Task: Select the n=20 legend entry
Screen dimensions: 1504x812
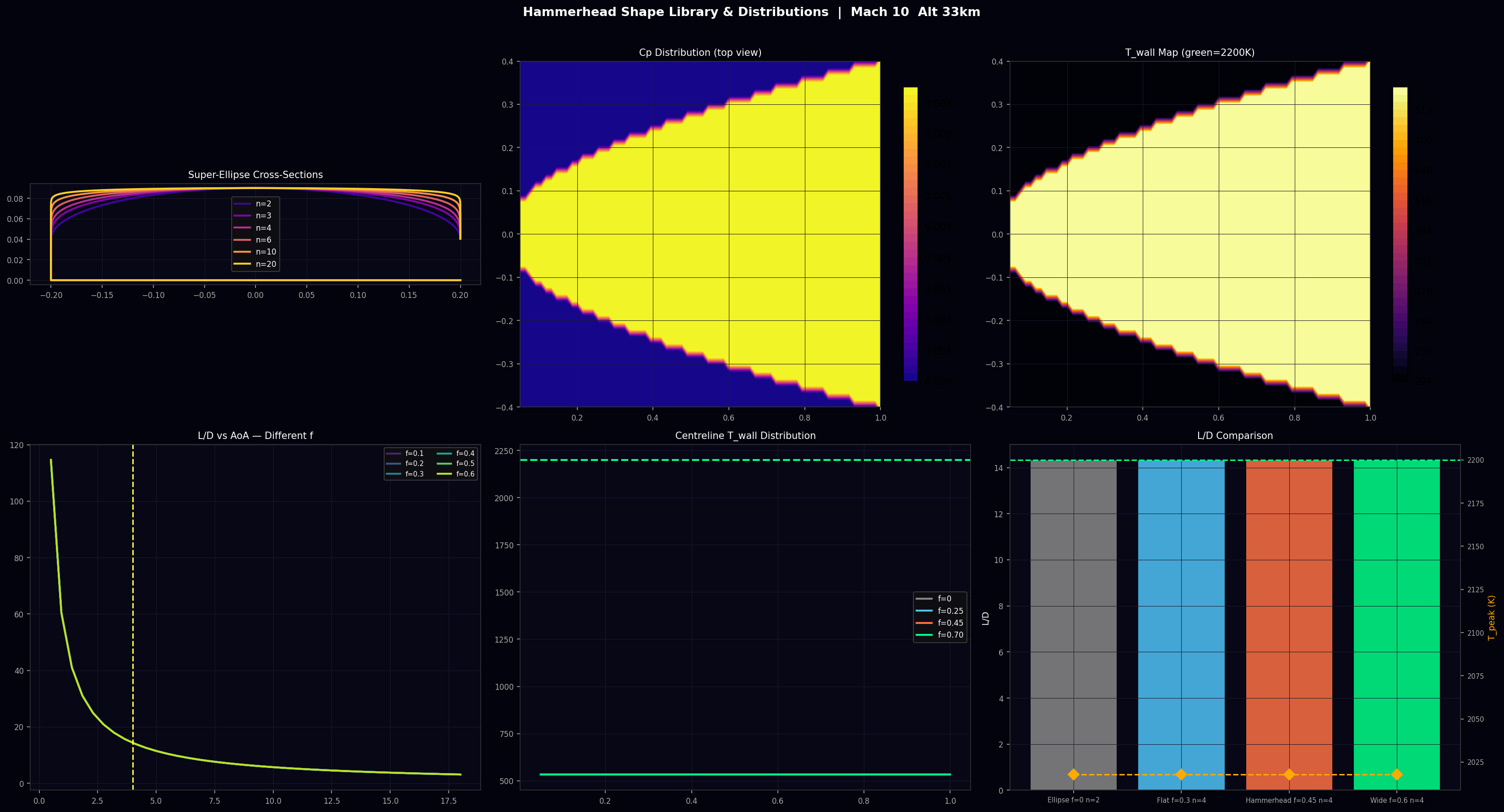Action: (255, 264)
